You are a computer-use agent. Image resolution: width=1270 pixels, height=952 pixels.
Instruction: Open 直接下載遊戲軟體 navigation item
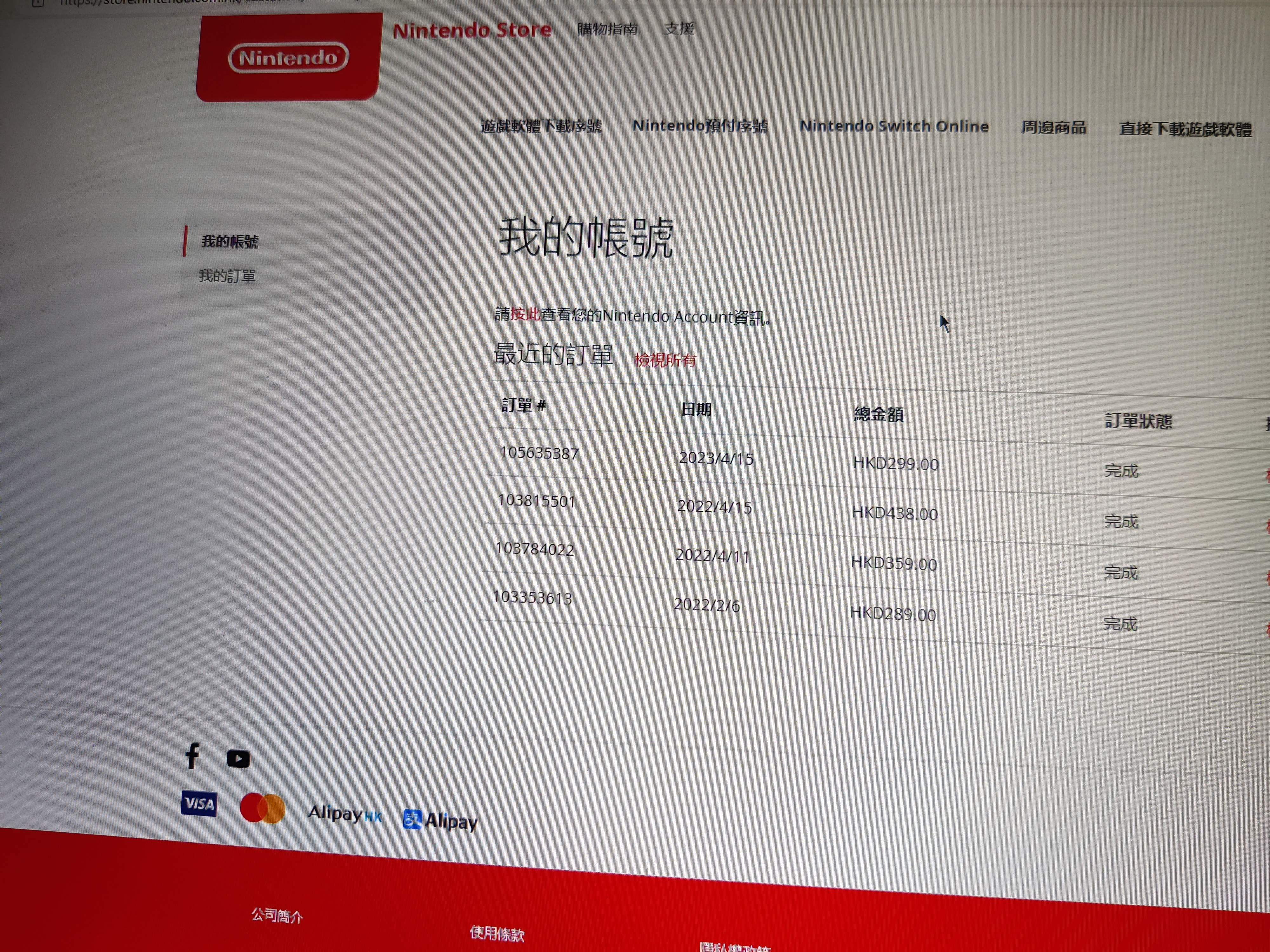point(1185,129)
